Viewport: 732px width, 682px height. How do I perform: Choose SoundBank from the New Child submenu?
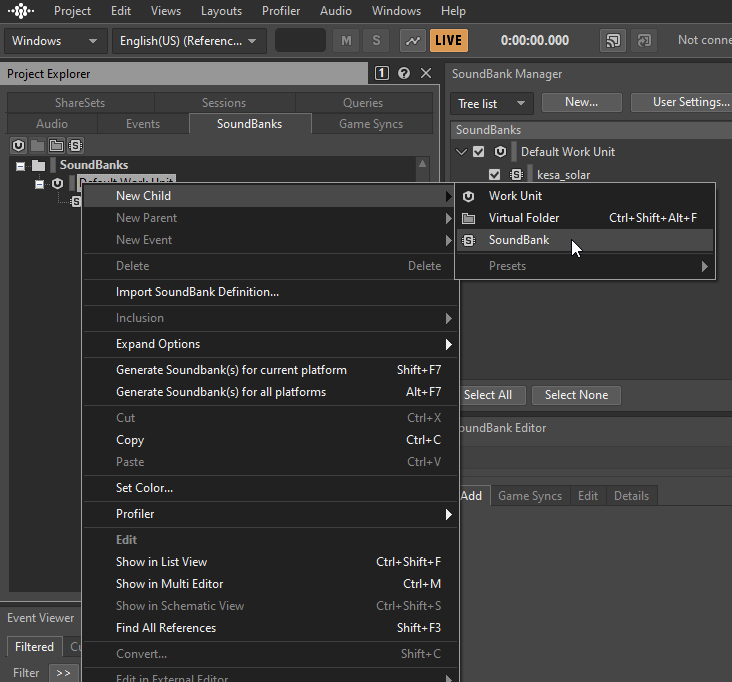(x=518, y=240)
